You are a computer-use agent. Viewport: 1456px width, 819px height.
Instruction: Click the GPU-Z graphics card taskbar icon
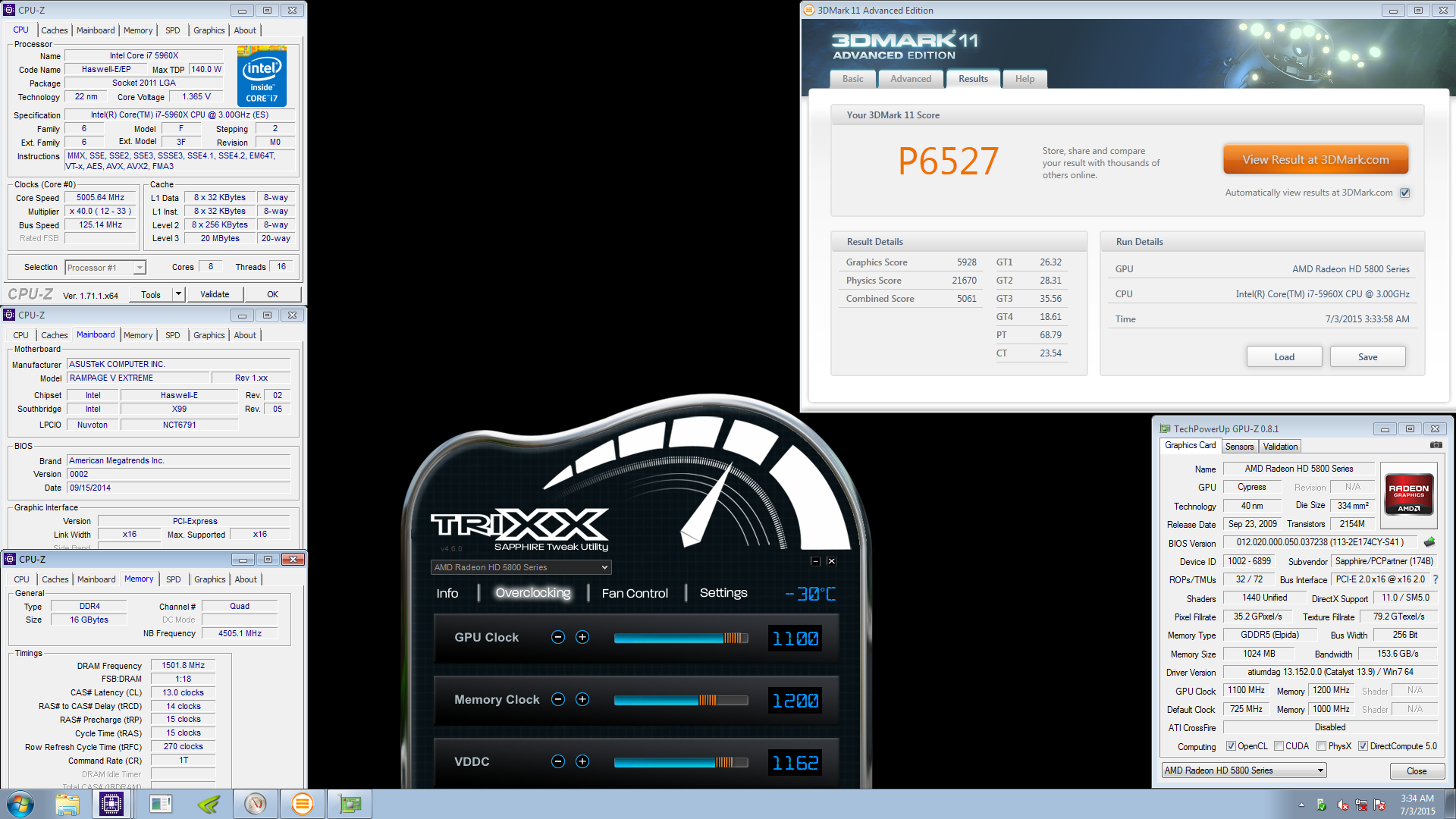[350, 804]
